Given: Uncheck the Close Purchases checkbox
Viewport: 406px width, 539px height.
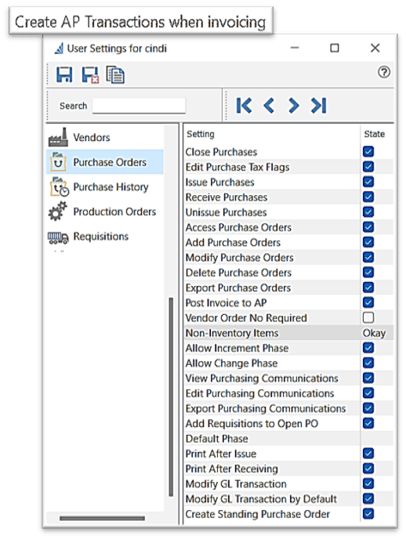Looking at the screenshot, I should coord(368,152).
